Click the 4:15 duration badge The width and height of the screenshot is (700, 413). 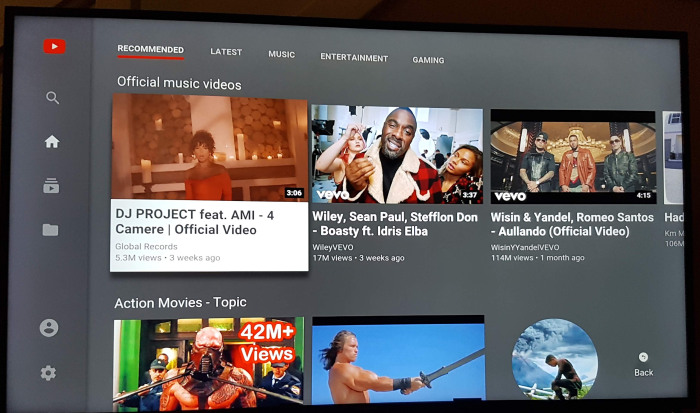pos(643,196)
